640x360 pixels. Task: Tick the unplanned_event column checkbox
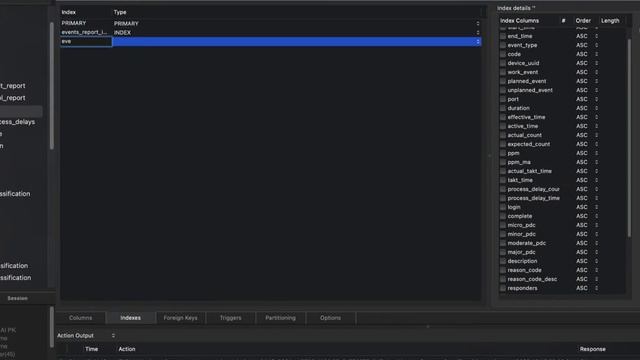coord(503,90)
